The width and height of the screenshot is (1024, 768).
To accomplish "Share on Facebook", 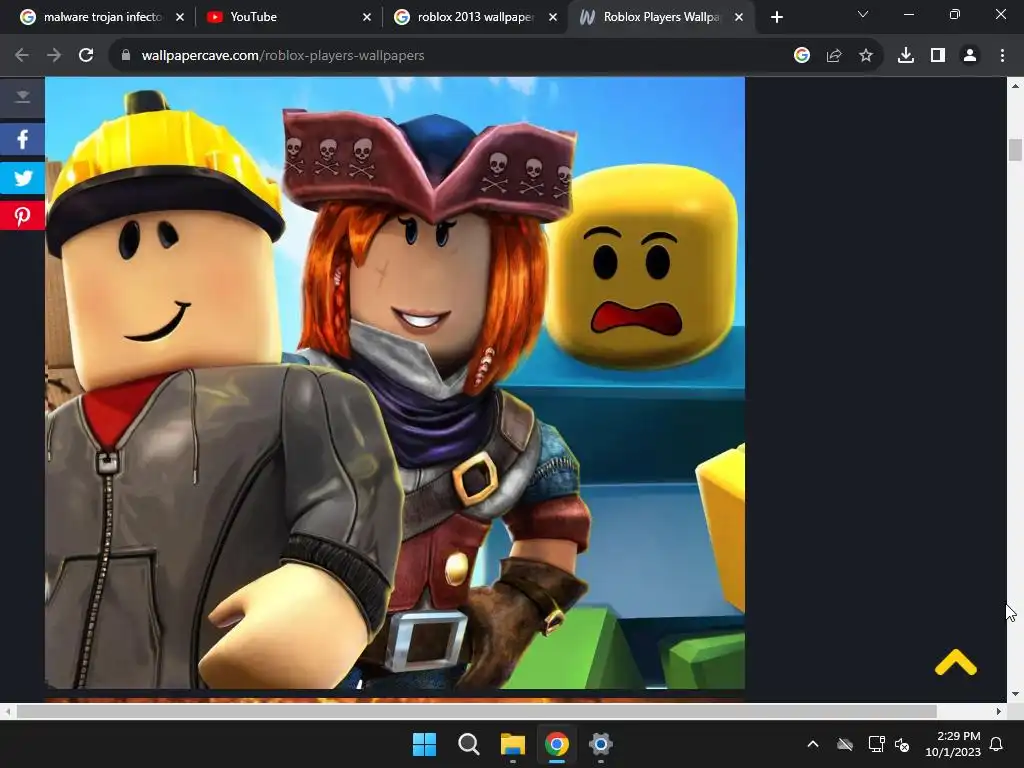I will click(22, 139).
